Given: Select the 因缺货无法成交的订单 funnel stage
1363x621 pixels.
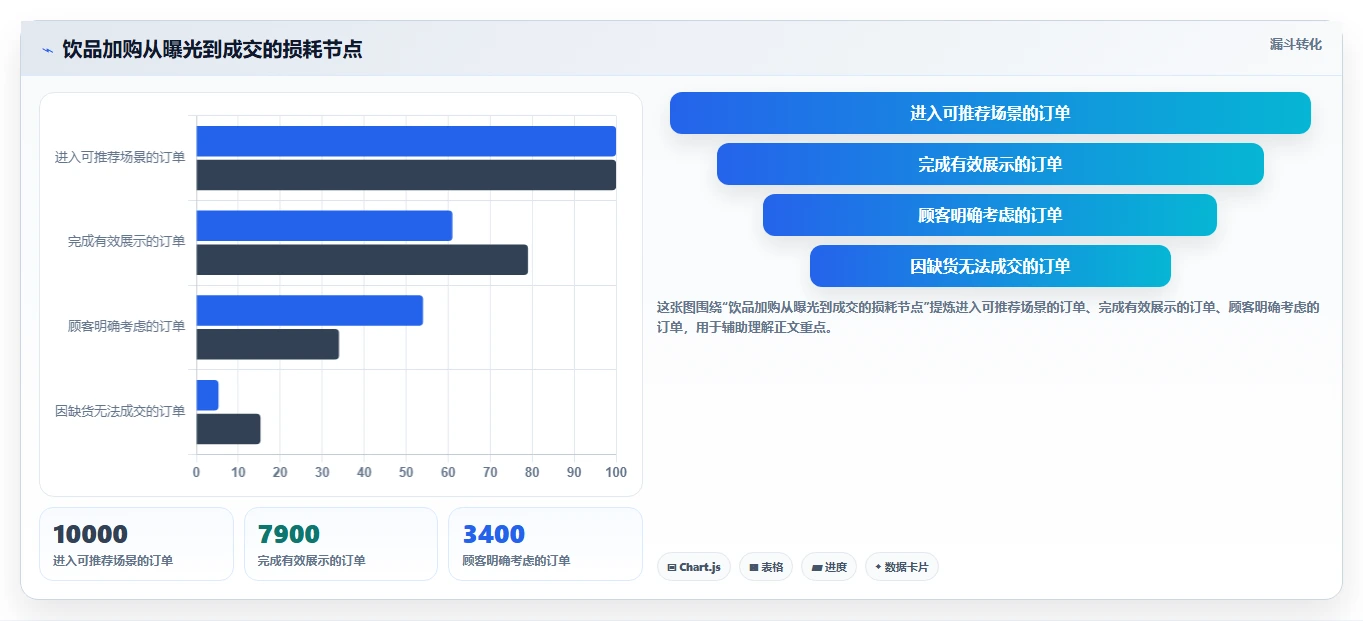Looking at the screenshot, I should (990, 266).
